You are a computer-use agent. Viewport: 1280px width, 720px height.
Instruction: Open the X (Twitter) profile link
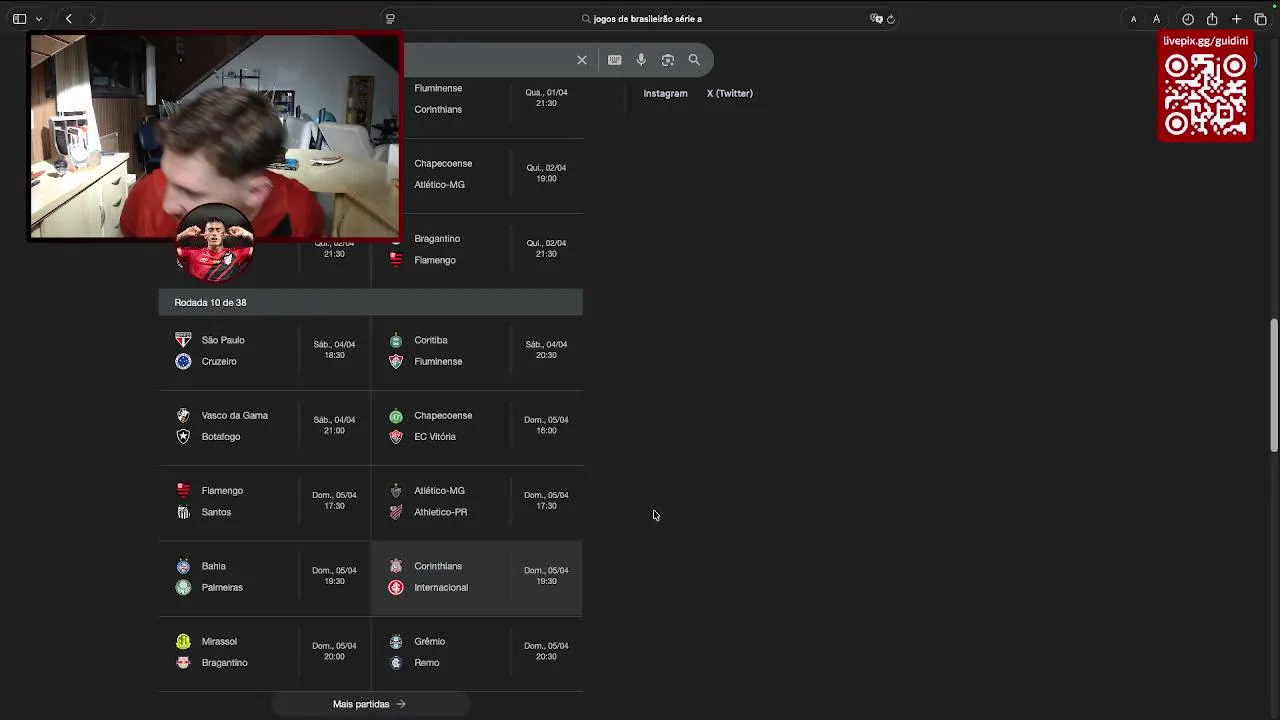[730, 93]
